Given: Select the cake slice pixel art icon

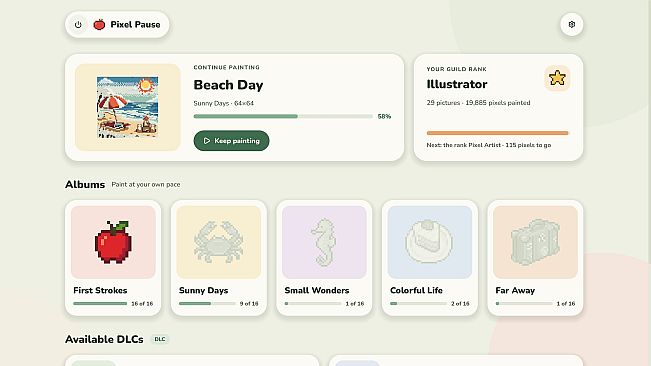Looking at the screenshot, I should [429, 242].
